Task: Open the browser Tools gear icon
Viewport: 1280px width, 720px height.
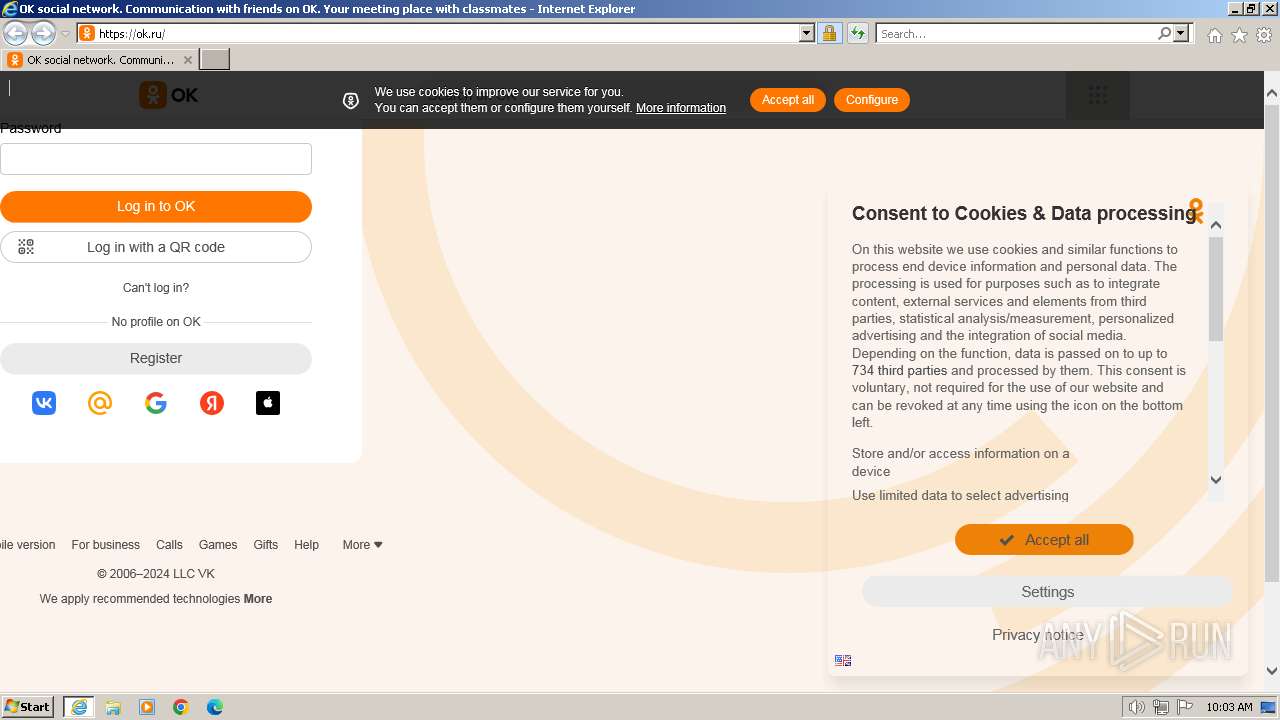Action: pos(1264,35)
